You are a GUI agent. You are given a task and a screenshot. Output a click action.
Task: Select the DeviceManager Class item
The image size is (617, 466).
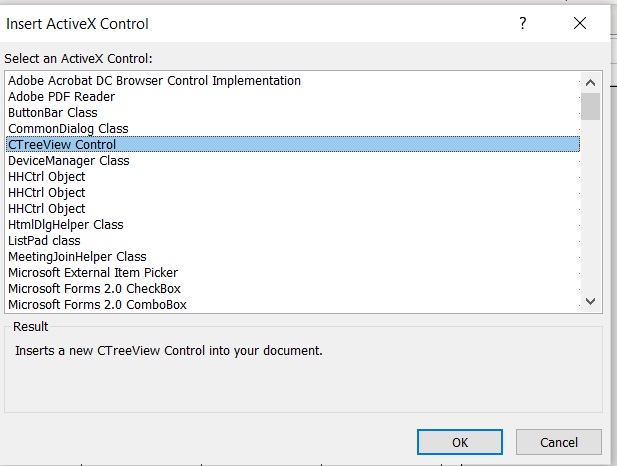(69, 161)
